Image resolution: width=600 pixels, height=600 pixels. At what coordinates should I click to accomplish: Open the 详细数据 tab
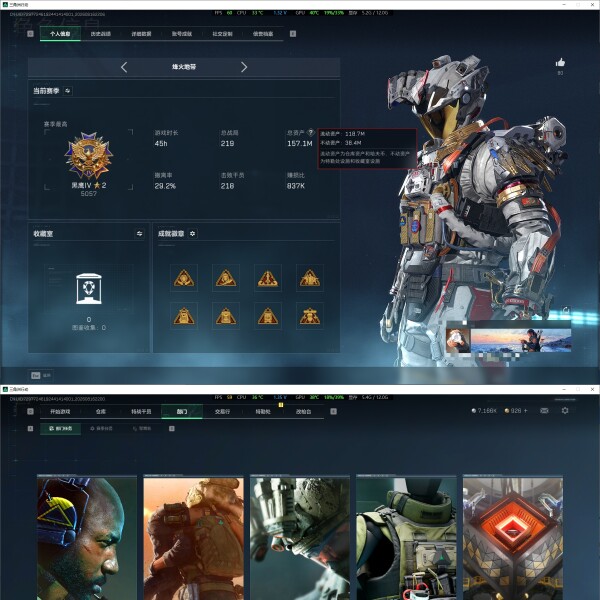click(141, 34)
